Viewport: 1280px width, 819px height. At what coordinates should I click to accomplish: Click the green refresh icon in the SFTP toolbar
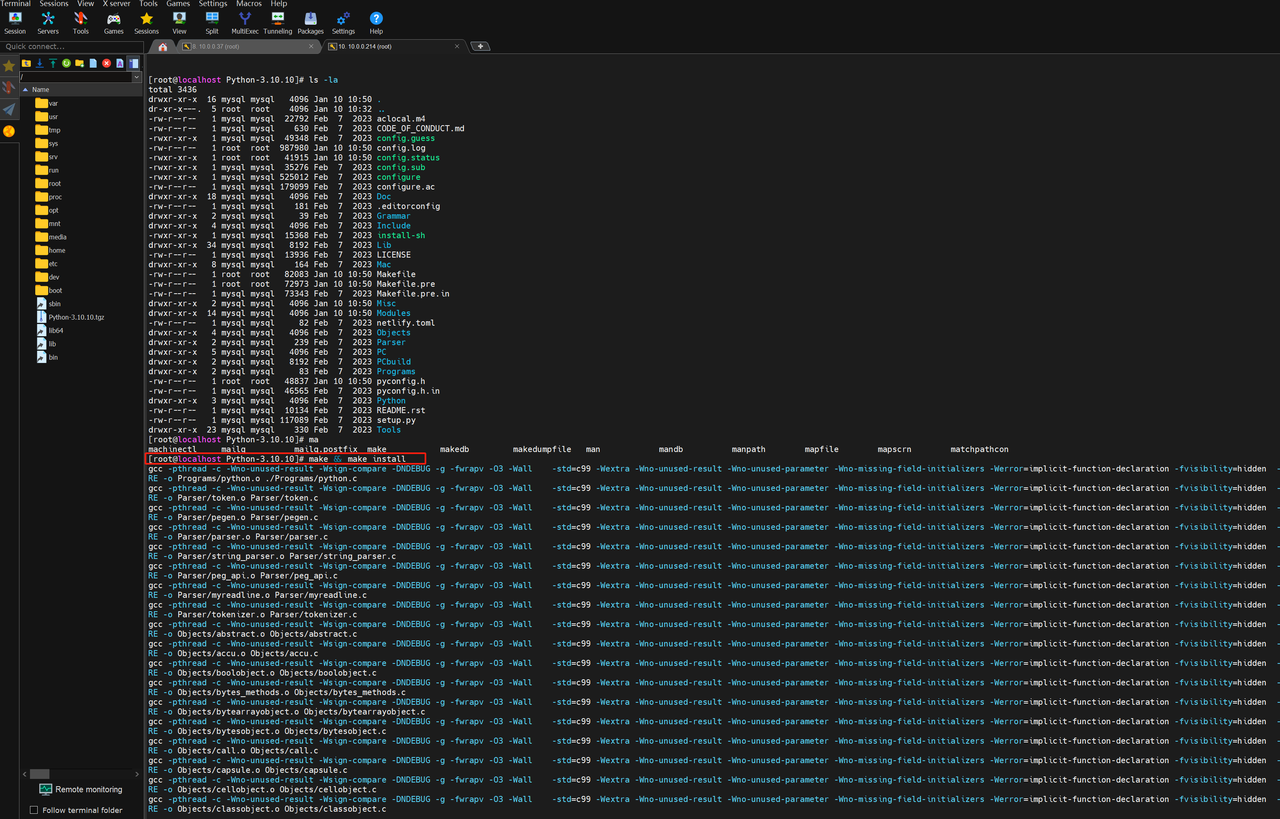click(66, 63)
